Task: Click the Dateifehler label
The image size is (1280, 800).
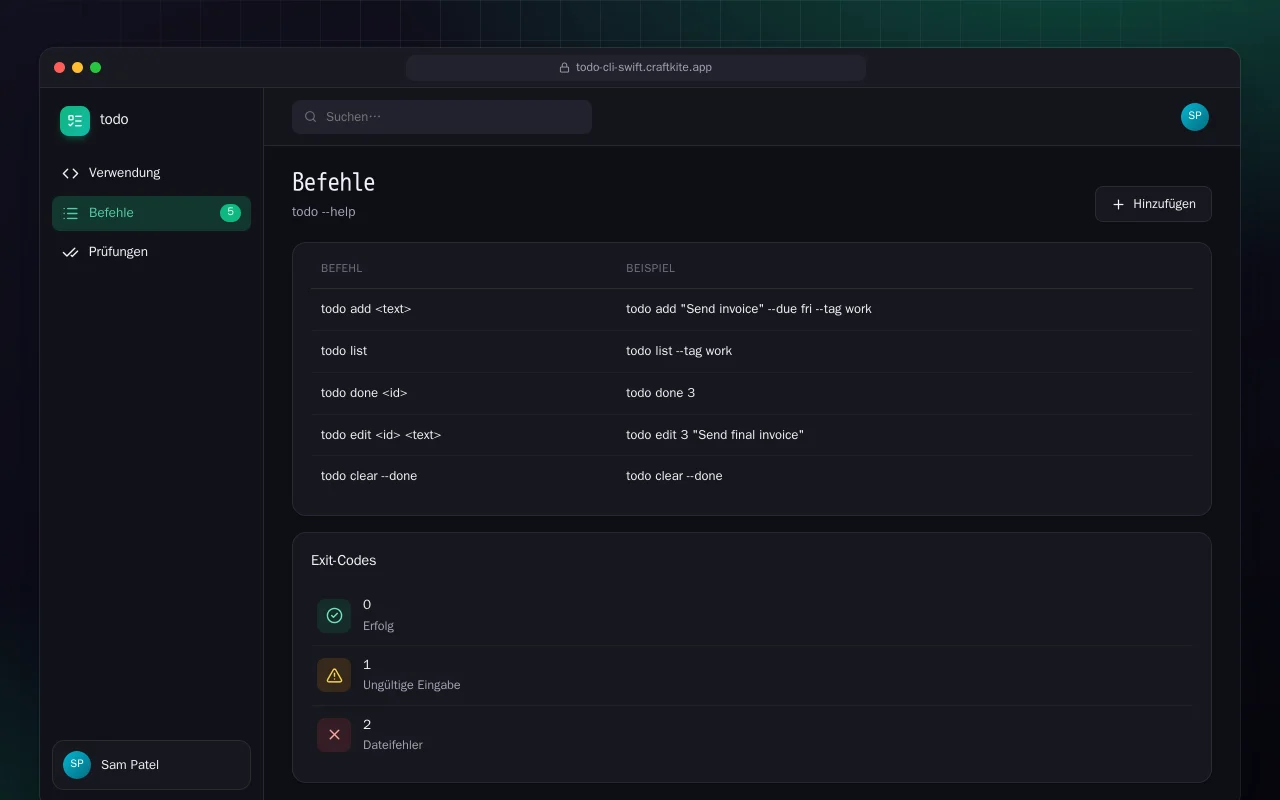Action: (x=393, y=745)
